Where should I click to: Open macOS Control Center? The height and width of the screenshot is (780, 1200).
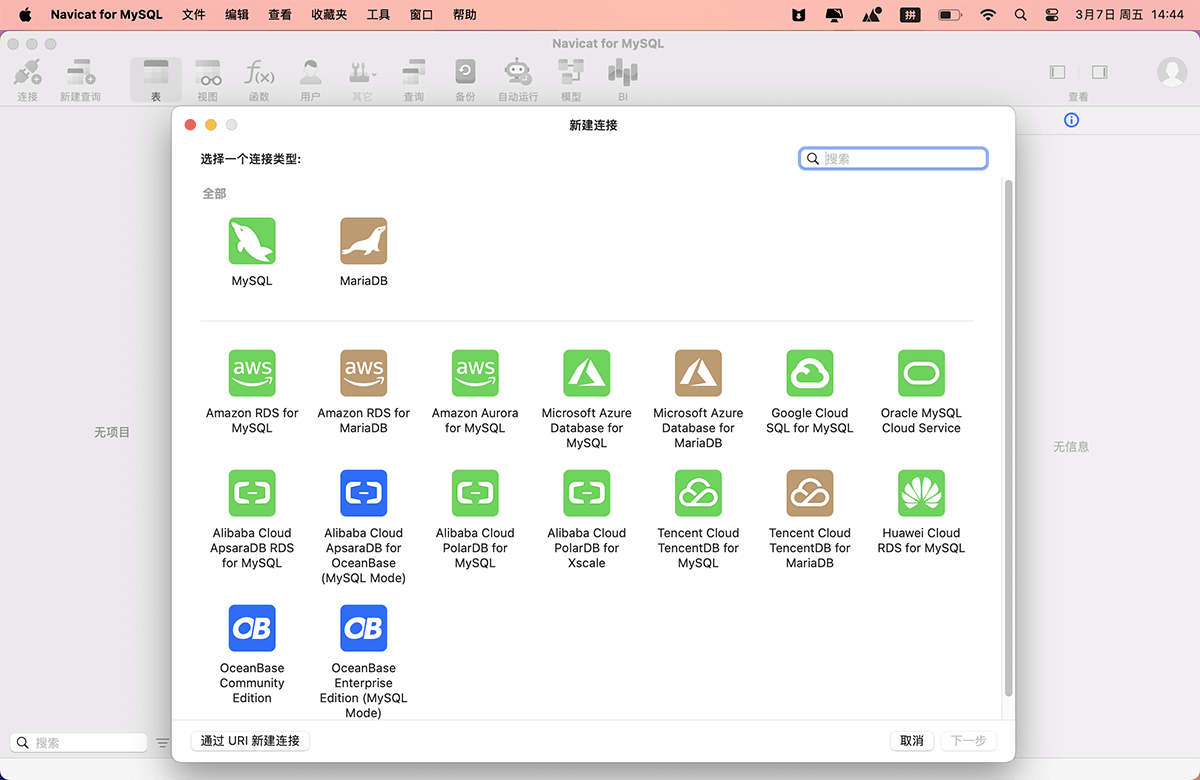coord(1052,15)
